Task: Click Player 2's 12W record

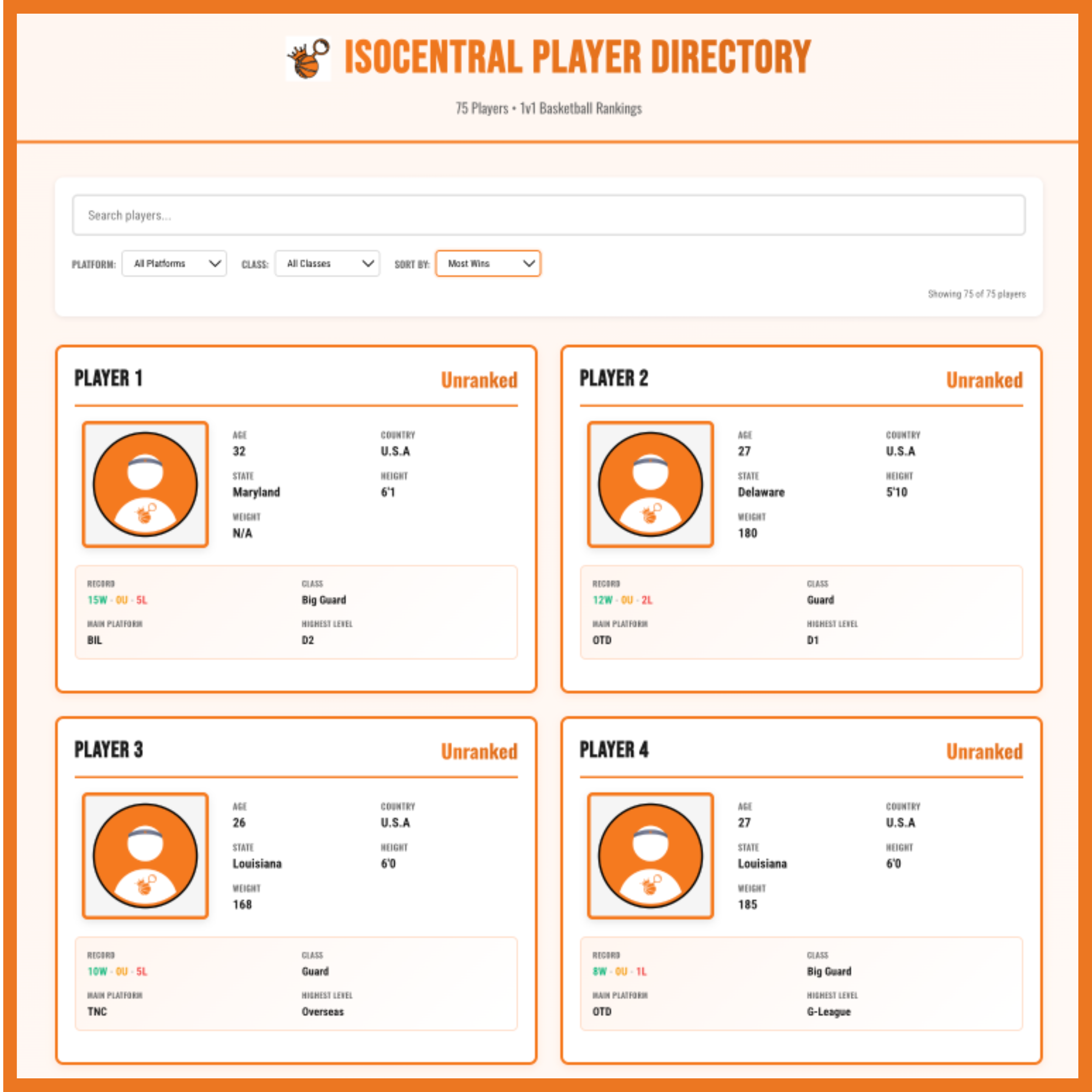Action: pyautogui.click(x=603, y=600)
